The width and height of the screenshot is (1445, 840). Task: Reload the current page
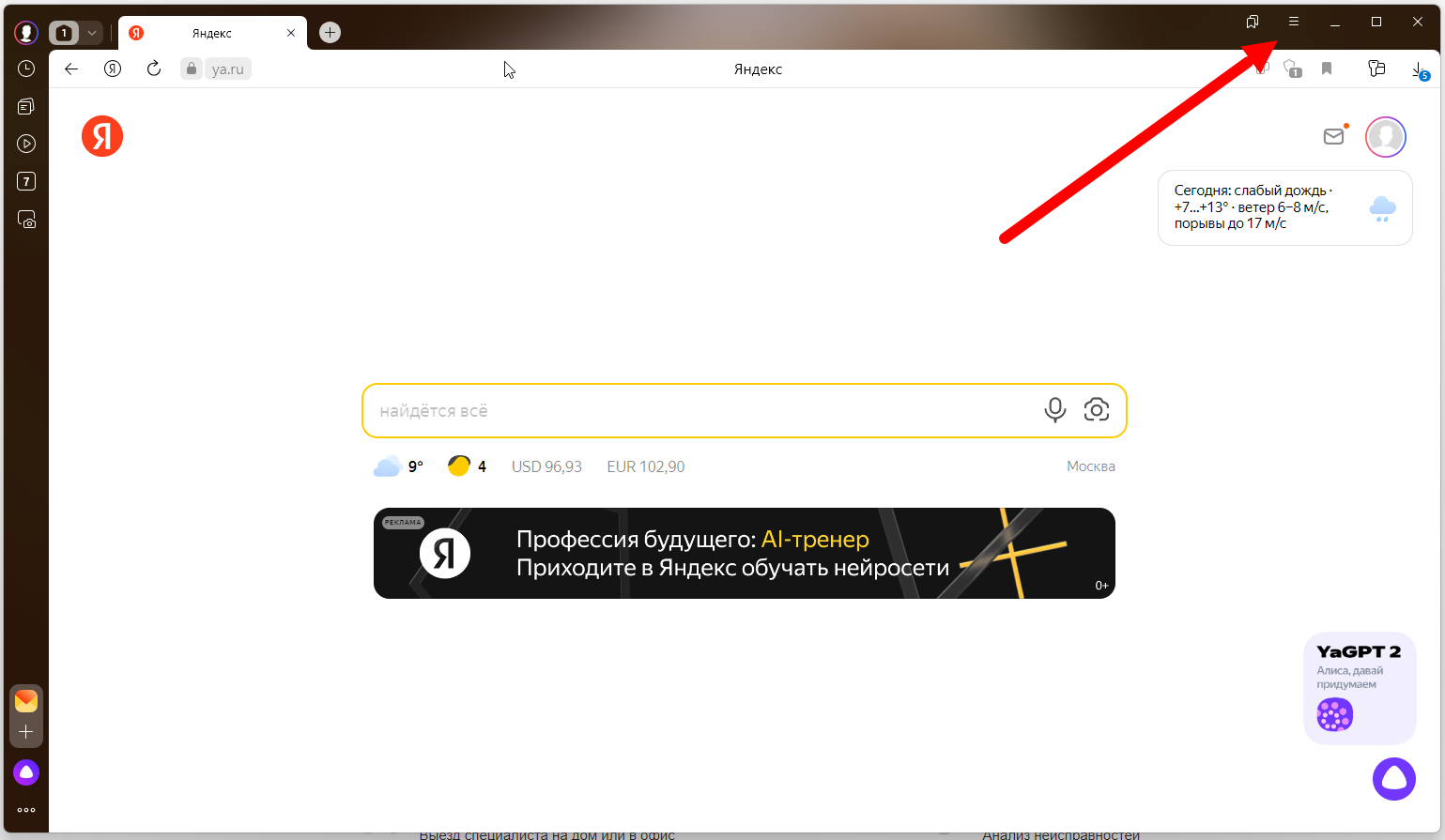coord(154,69)
